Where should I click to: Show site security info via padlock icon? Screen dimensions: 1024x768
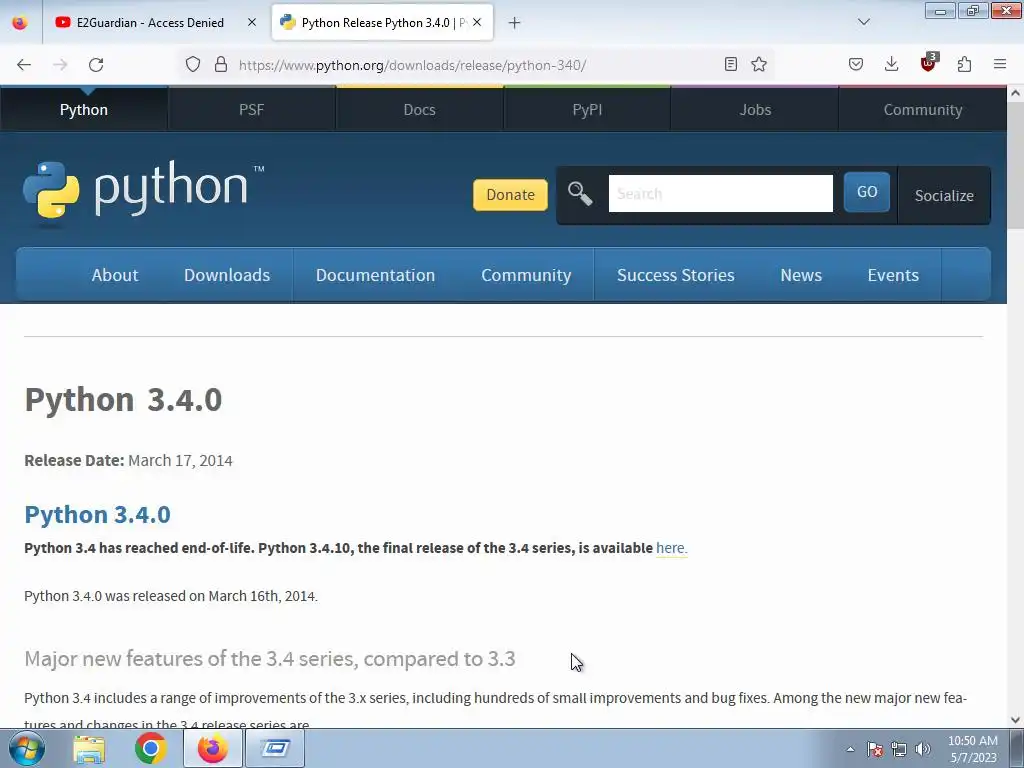[221, 64]
